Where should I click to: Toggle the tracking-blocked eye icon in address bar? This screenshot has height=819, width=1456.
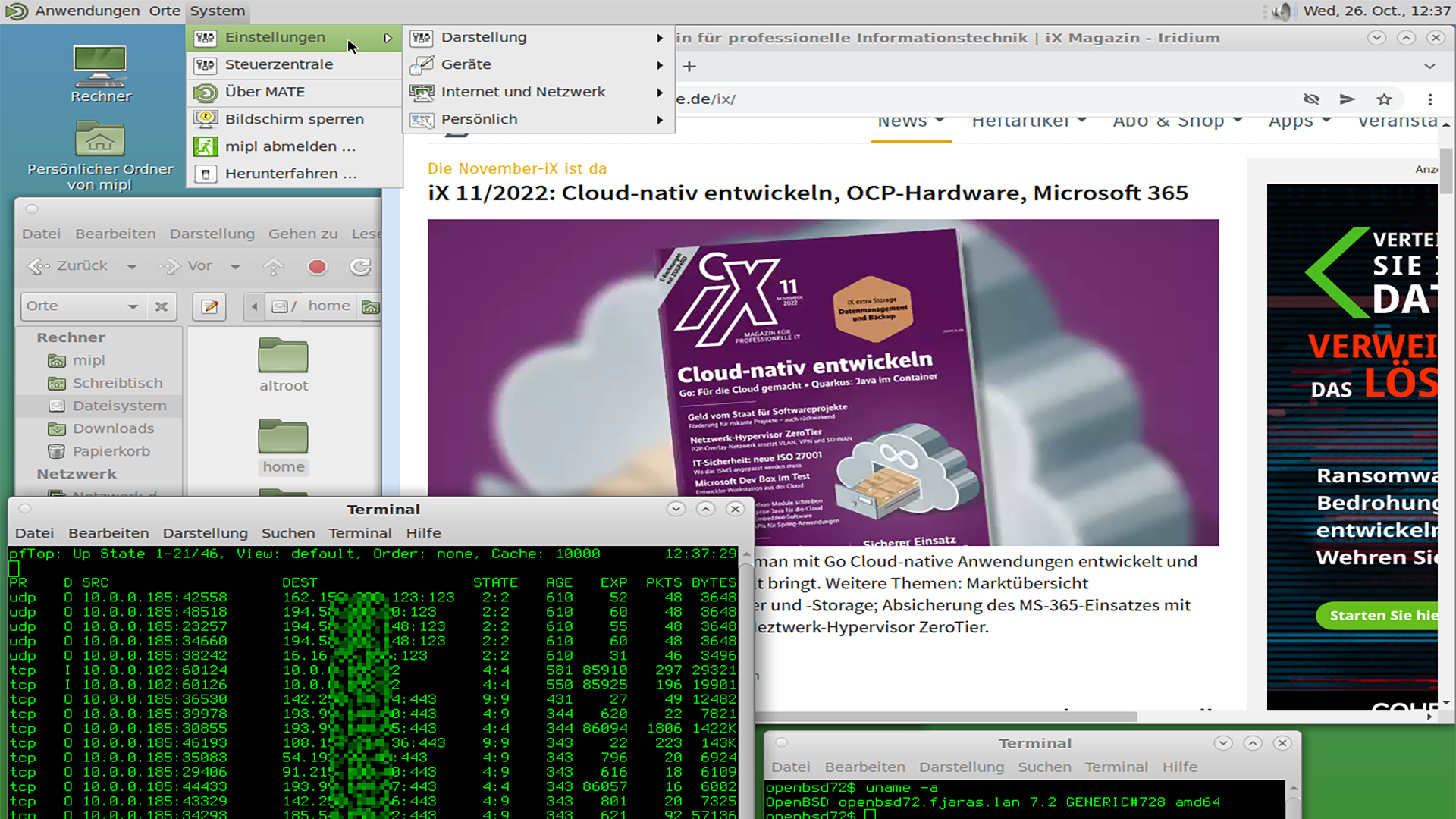pyautogui.click(x=1311, y=99)
